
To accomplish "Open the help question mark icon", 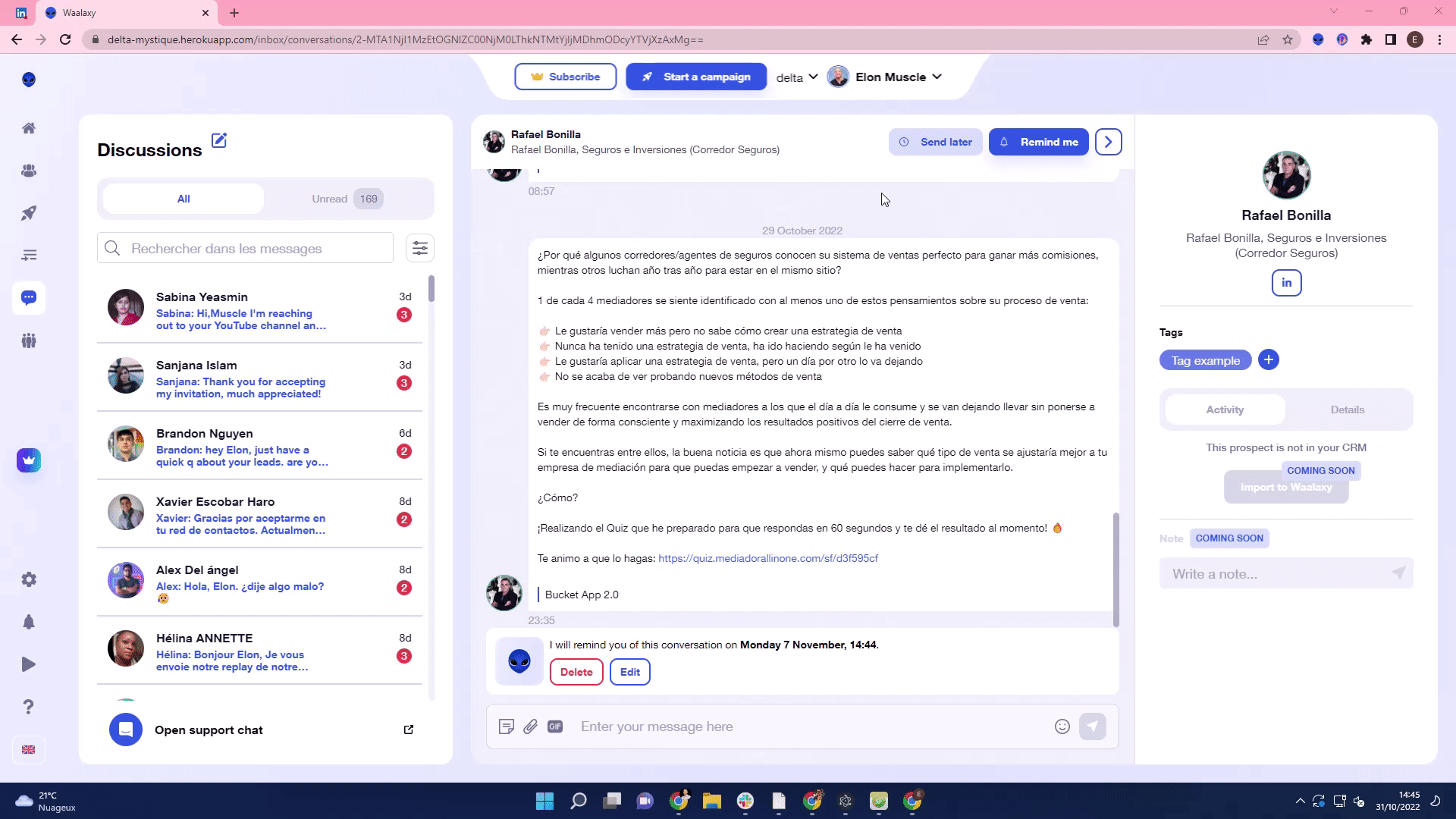I will (x=29, y=707).
